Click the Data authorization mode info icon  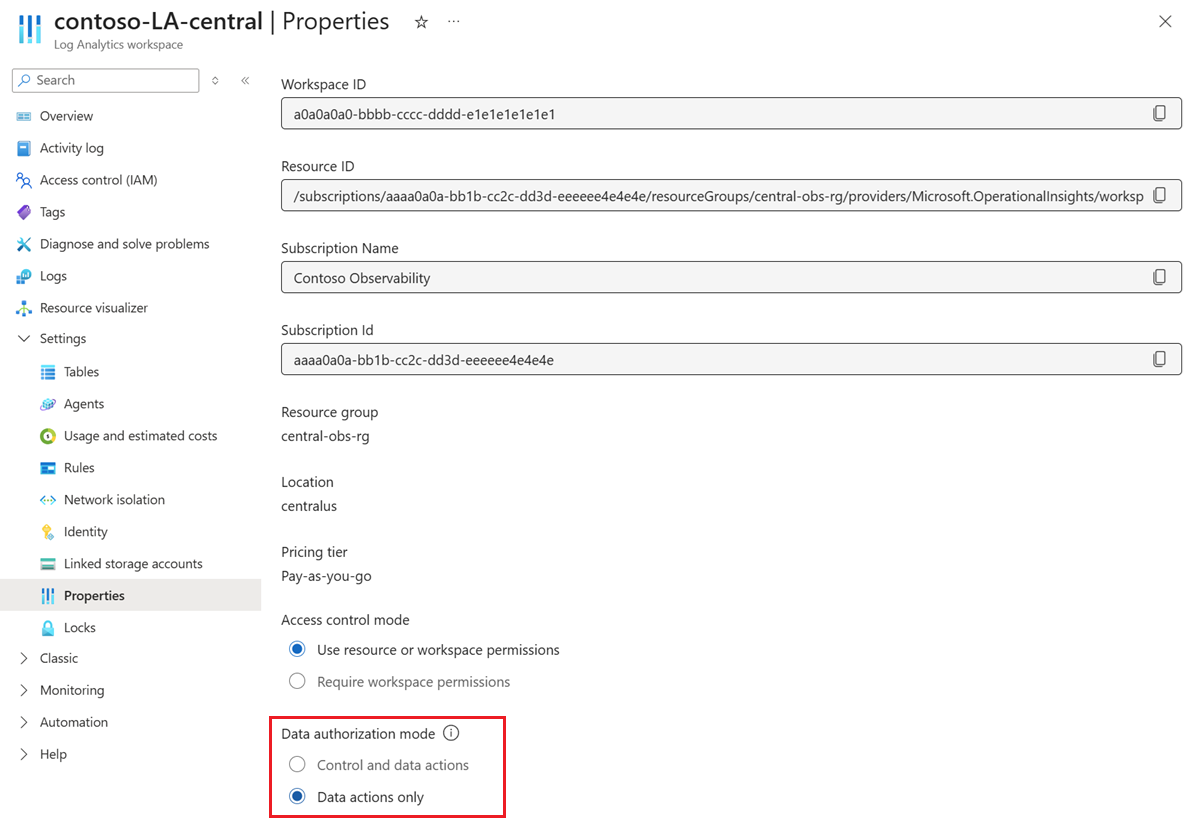(x=452, y=734)
